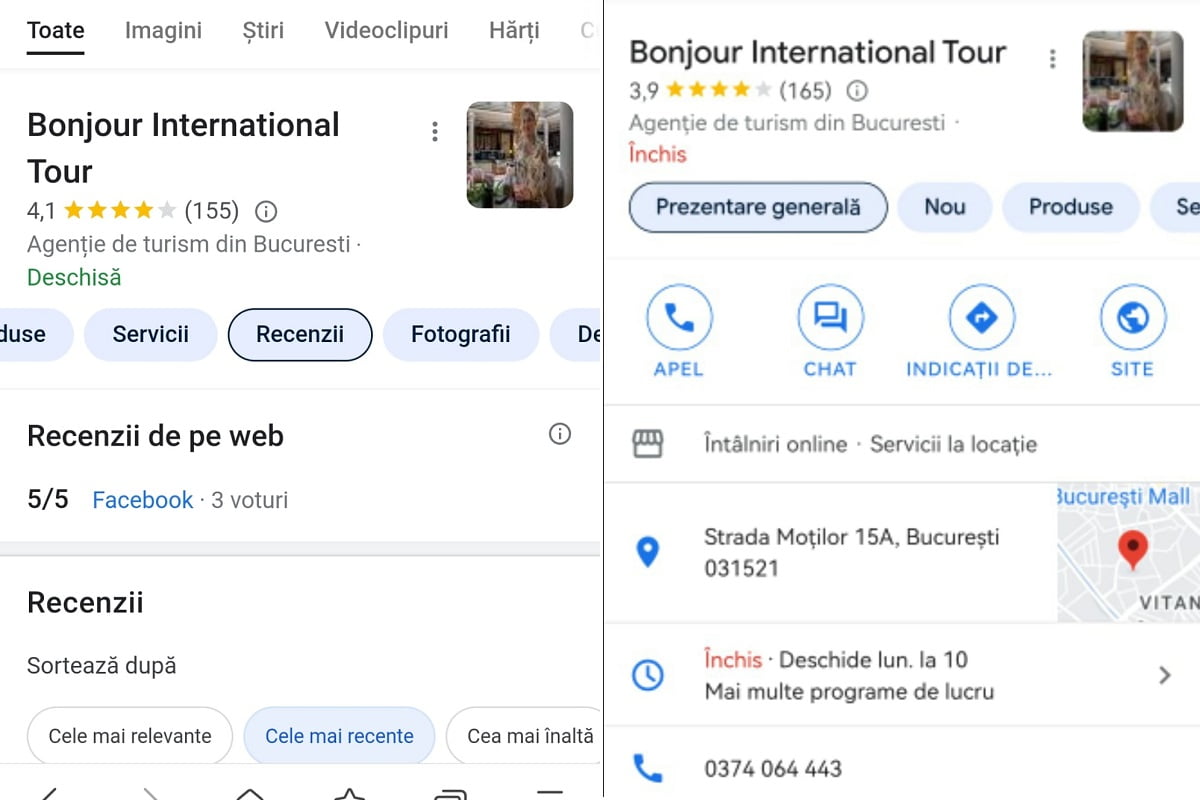Tap the APEL phone call icon

coord(679,318)
